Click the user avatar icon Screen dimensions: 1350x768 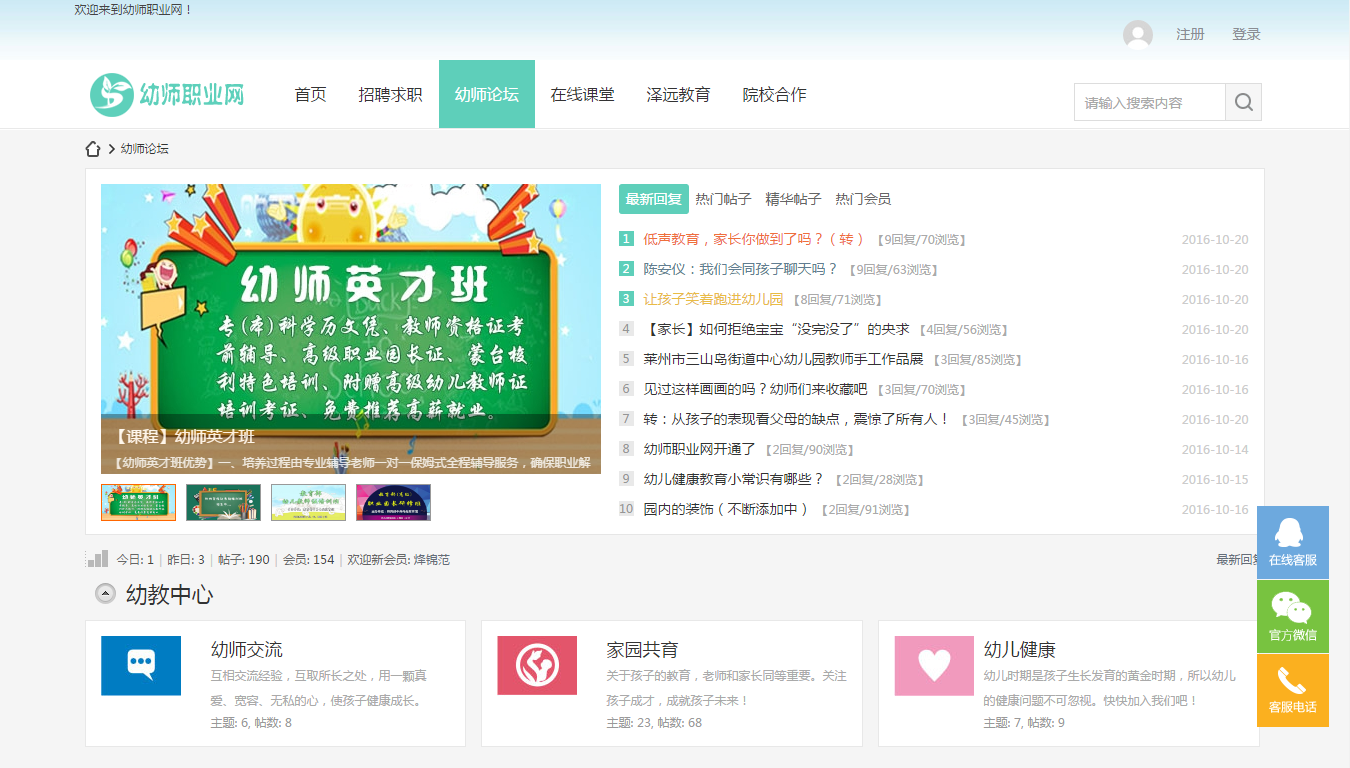tap(1137, 35)
